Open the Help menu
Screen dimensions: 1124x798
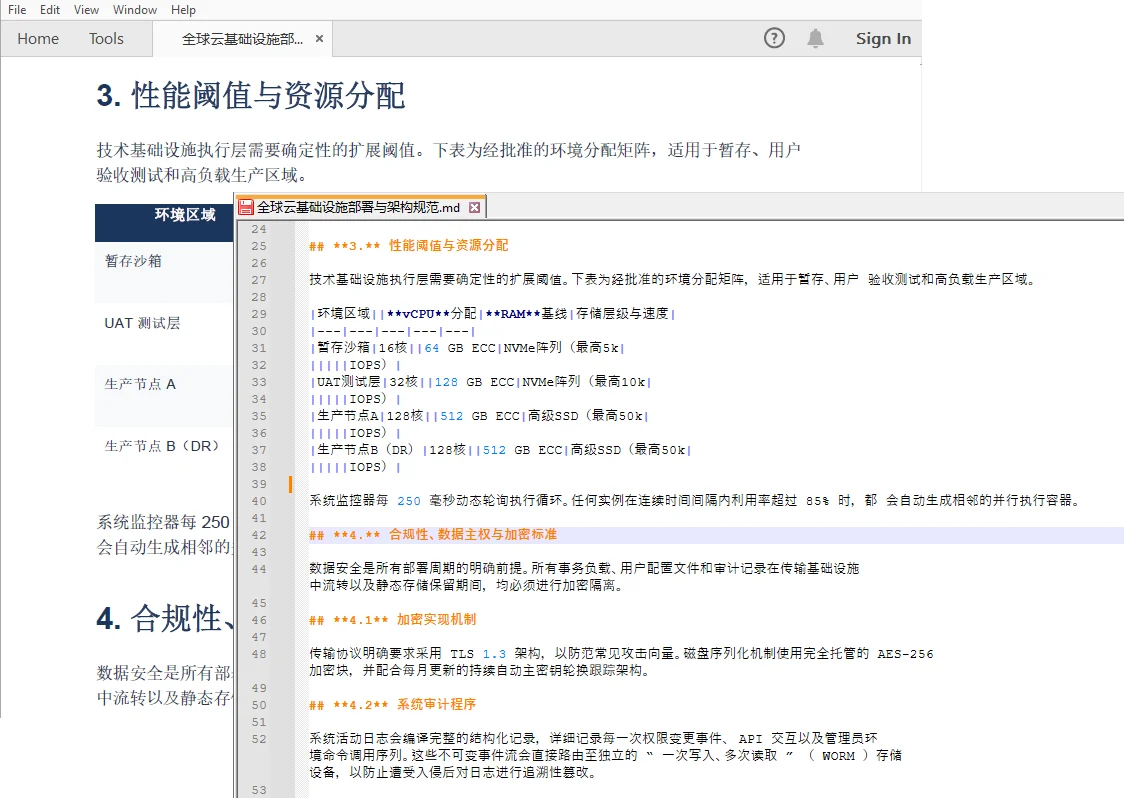click(x=183, y=9)
